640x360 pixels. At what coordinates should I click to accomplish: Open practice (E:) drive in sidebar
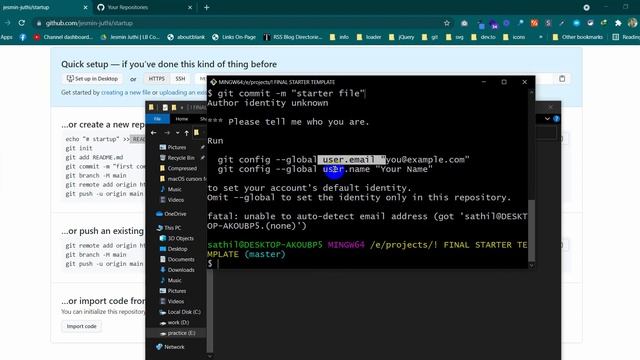pyautogui.click(x=178, y=333)
